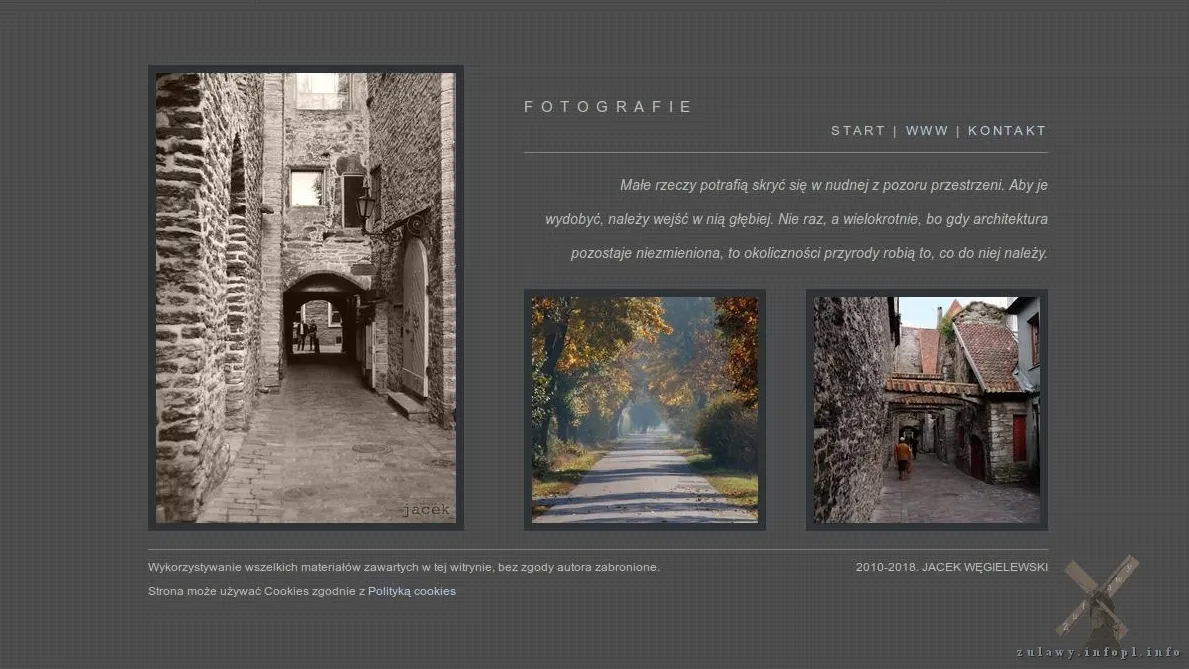Click the wooden door in the sepia photo

[414, 318]
